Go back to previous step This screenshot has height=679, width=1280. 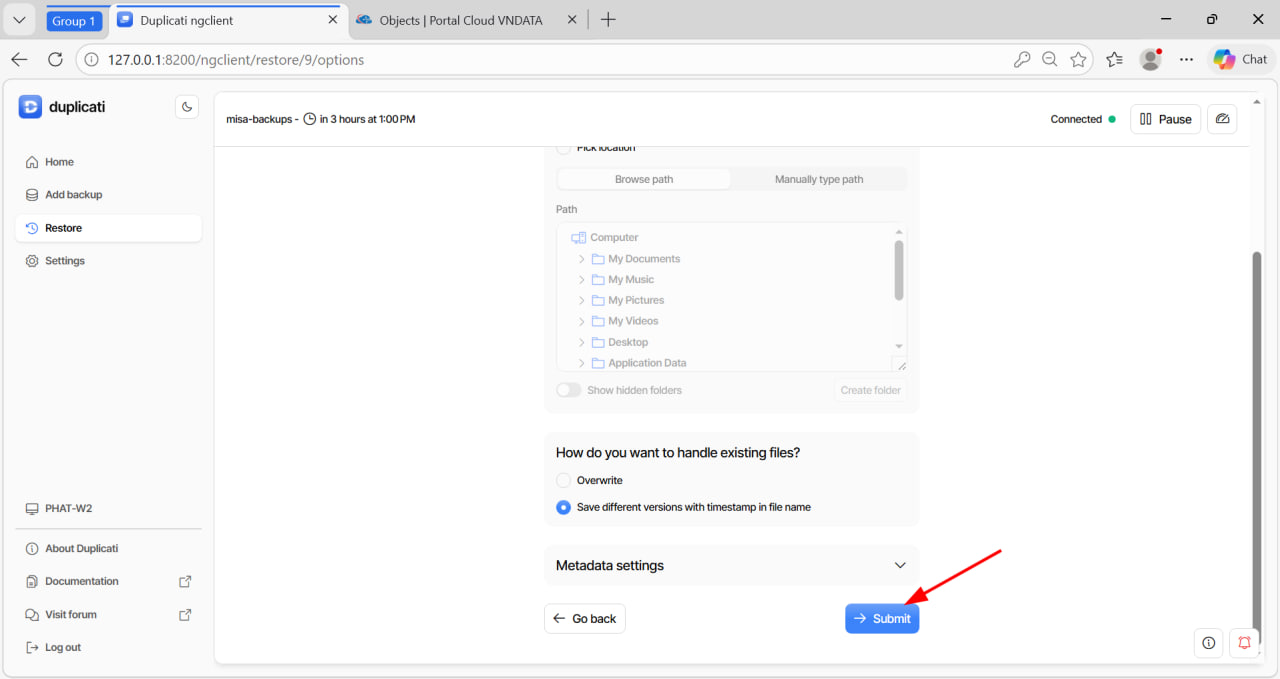point(585,619)
